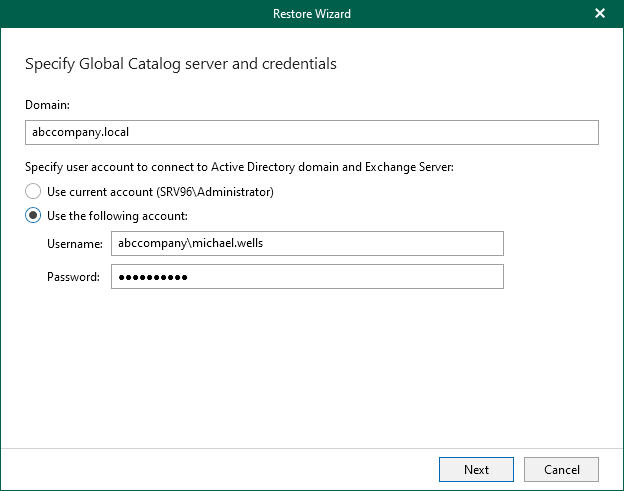Viewport: 624px width, 491px height.
Task: Click the 'Password:' label
Action: 73,277
